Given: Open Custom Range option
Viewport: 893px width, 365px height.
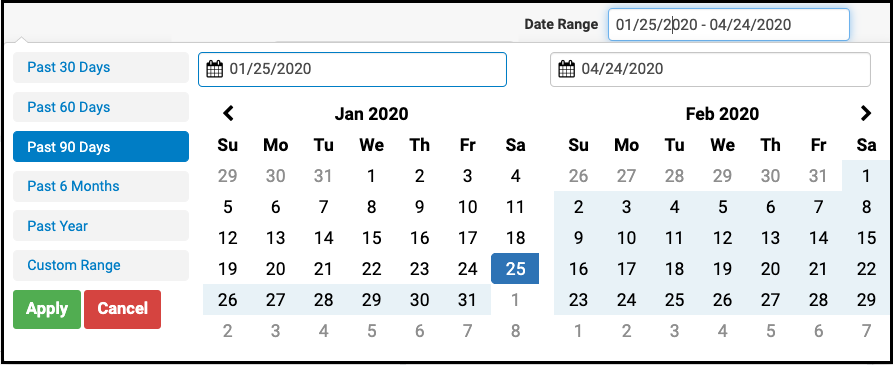Looking at the screenshot, I should [x=101, y=265].
